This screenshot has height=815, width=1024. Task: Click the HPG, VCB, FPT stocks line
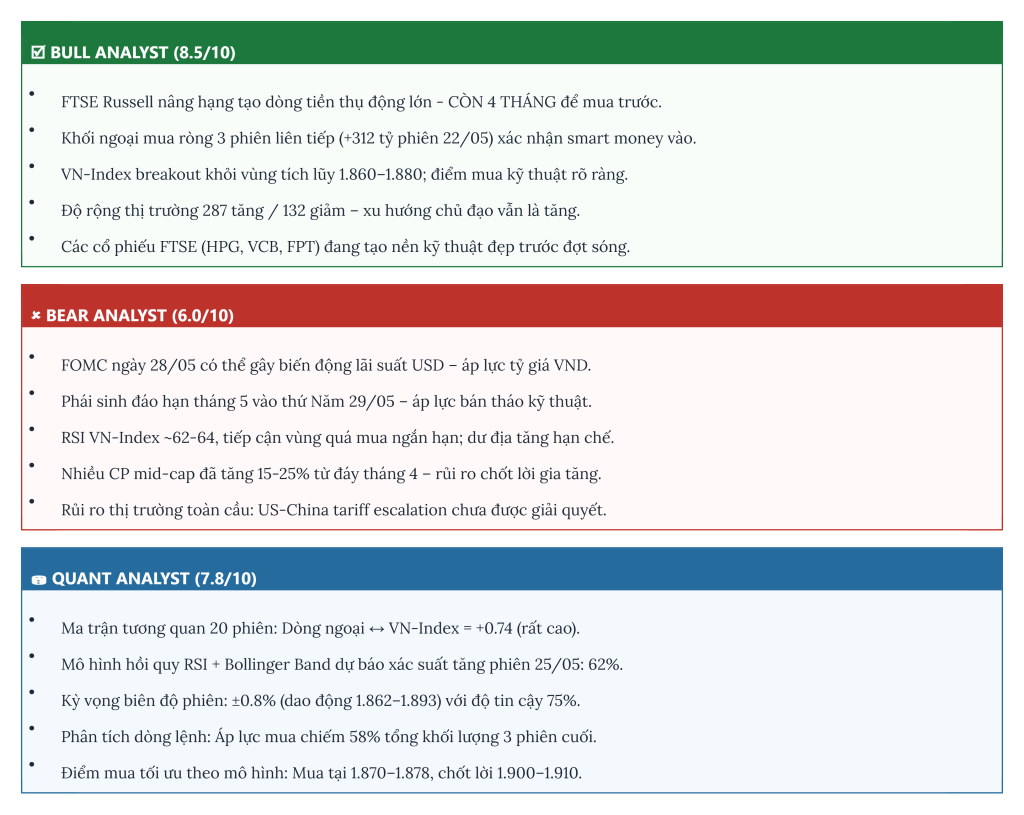(345, 247)
